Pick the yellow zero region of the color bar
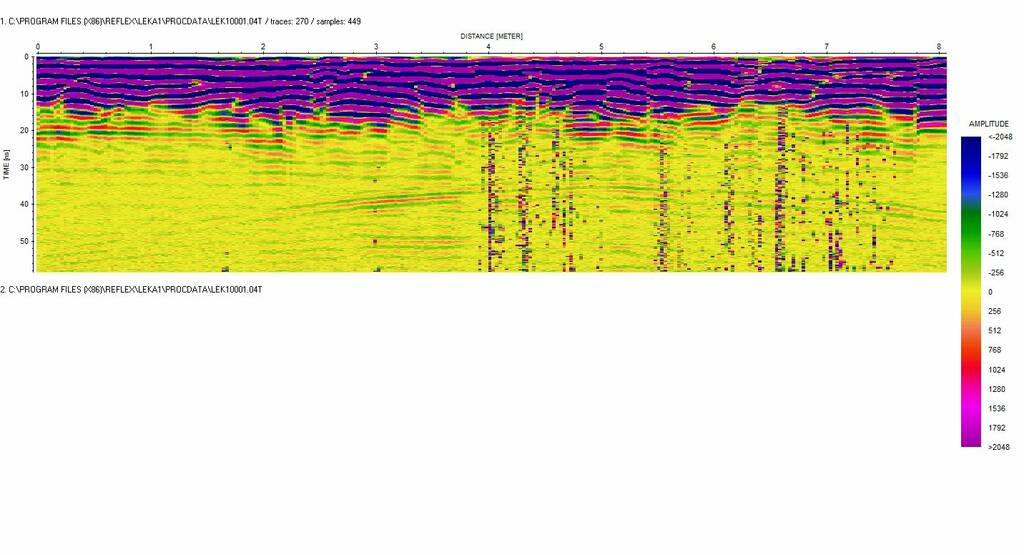This screenshot has width=1024, height=555. pyautogui.click(x=970, y=291)
